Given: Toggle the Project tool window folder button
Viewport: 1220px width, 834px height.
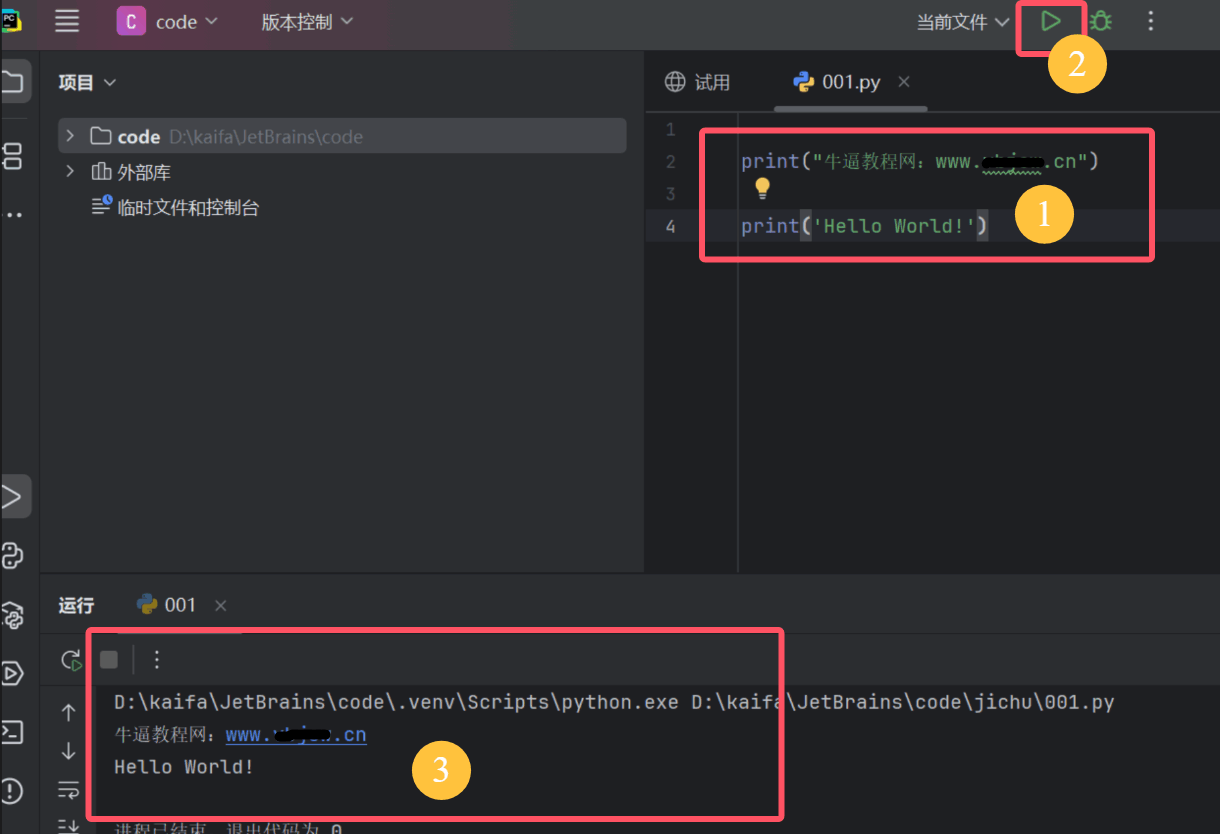Looking at the screenshot, I should tap(13, 81).
